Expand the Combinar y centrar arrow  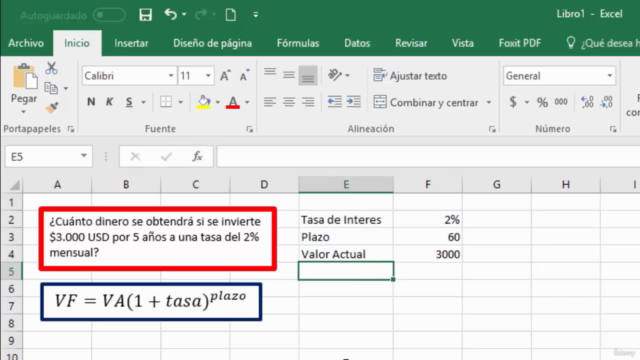(489, 102)
